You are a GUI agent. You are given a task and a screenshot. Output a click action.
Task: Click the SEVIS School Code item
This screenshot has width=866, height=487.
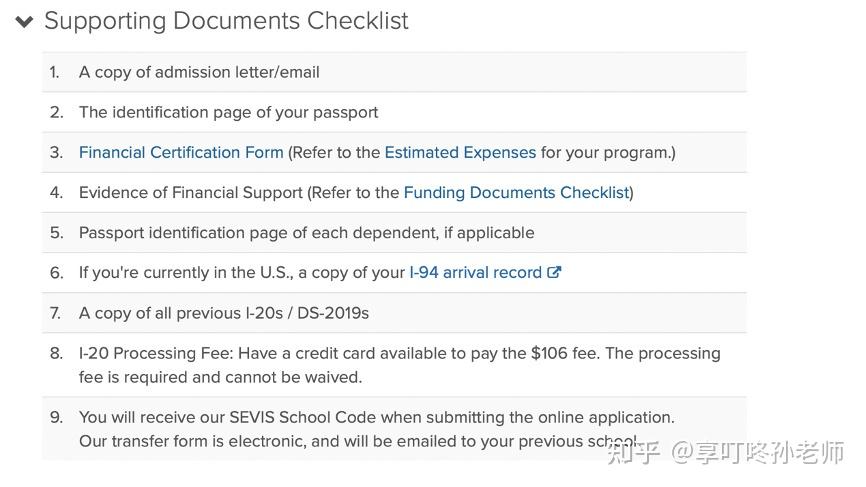tap(376, 417)
